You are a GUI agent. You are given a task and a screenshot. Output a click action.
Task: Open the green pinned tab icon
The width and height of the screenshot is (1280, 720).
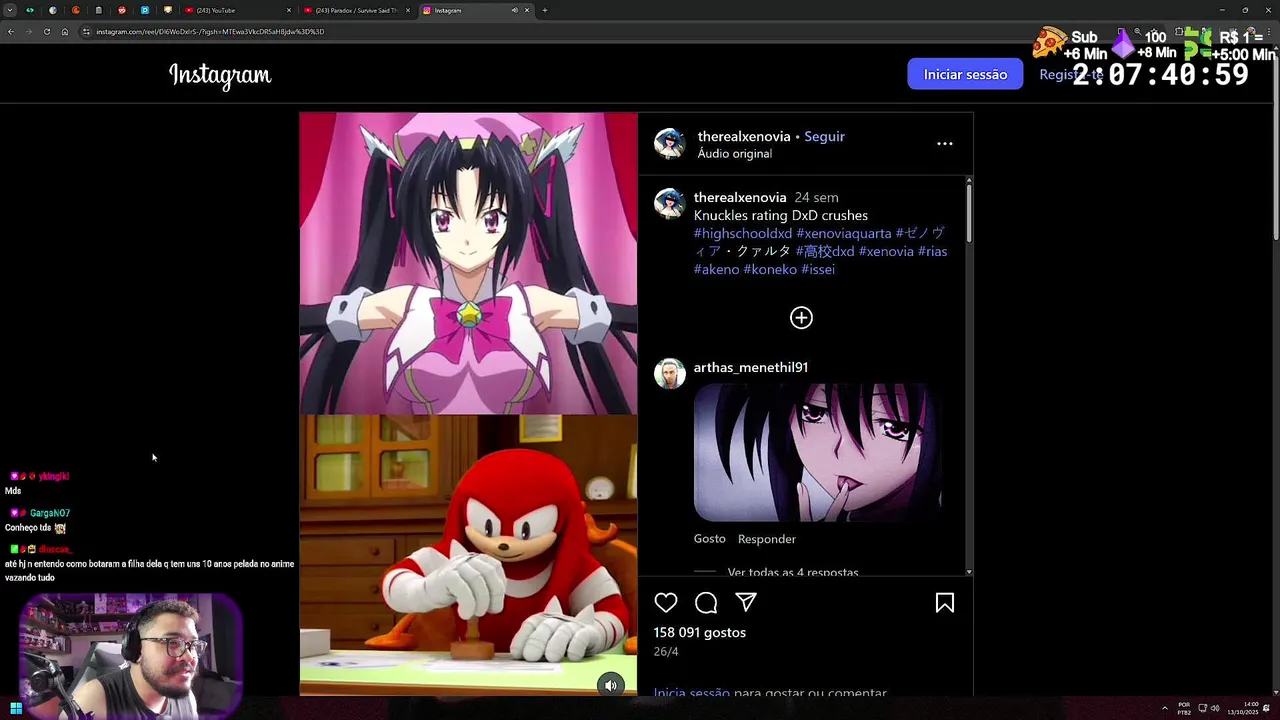coord(29,10)
